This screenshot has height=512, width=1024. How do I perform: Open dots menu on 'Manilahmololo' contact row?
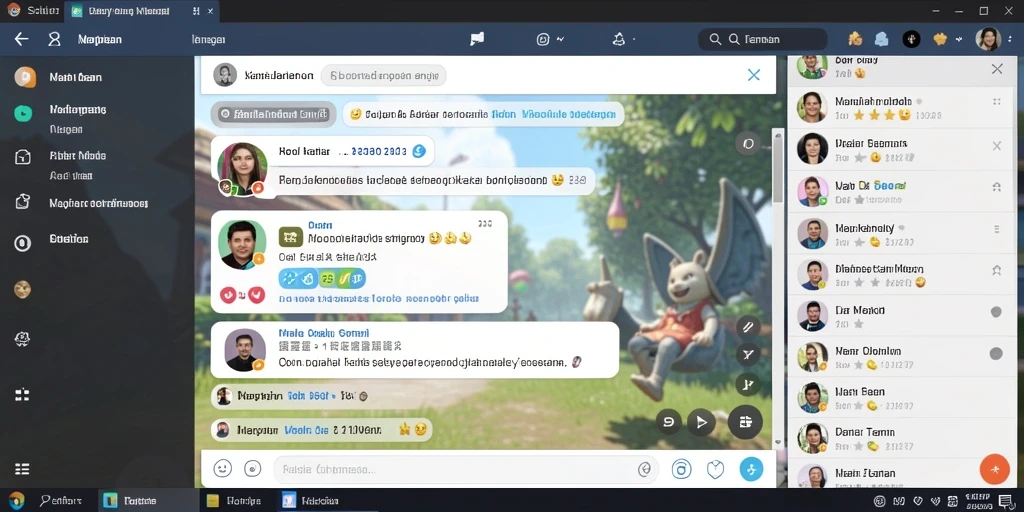point(997,102)
